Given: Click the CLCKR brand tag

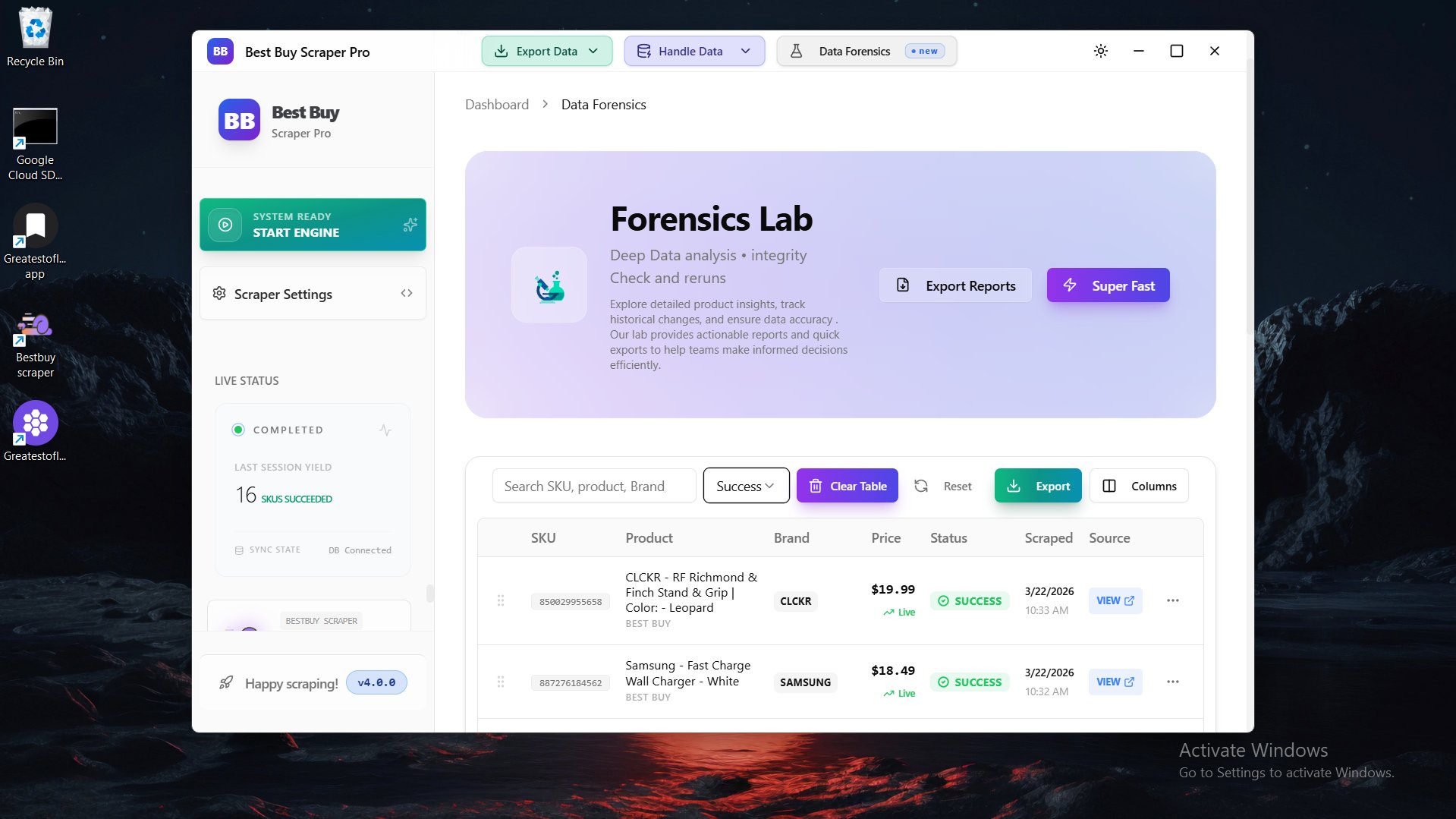Looking at the screenshot, I should pyautogui.click(x=796, y=601).
